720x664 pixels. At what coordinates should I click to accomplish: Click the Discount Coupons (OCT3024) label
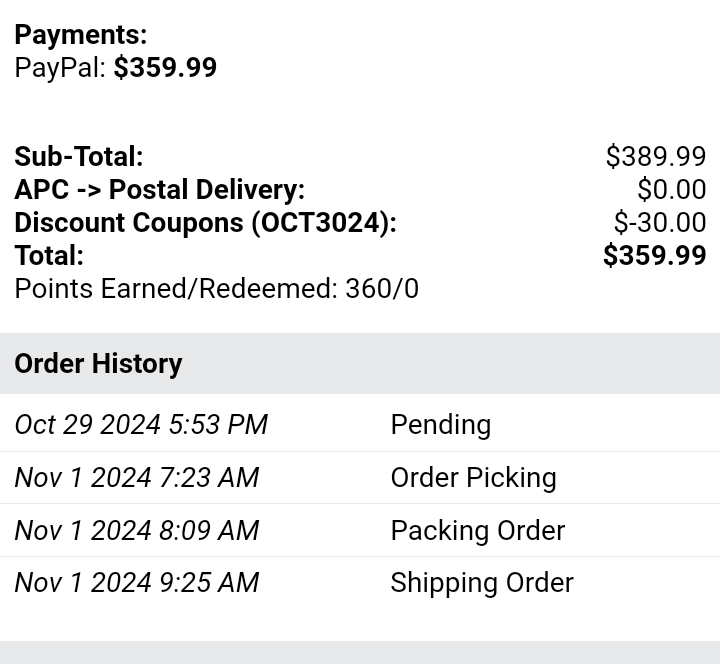(x=206, y=223)
